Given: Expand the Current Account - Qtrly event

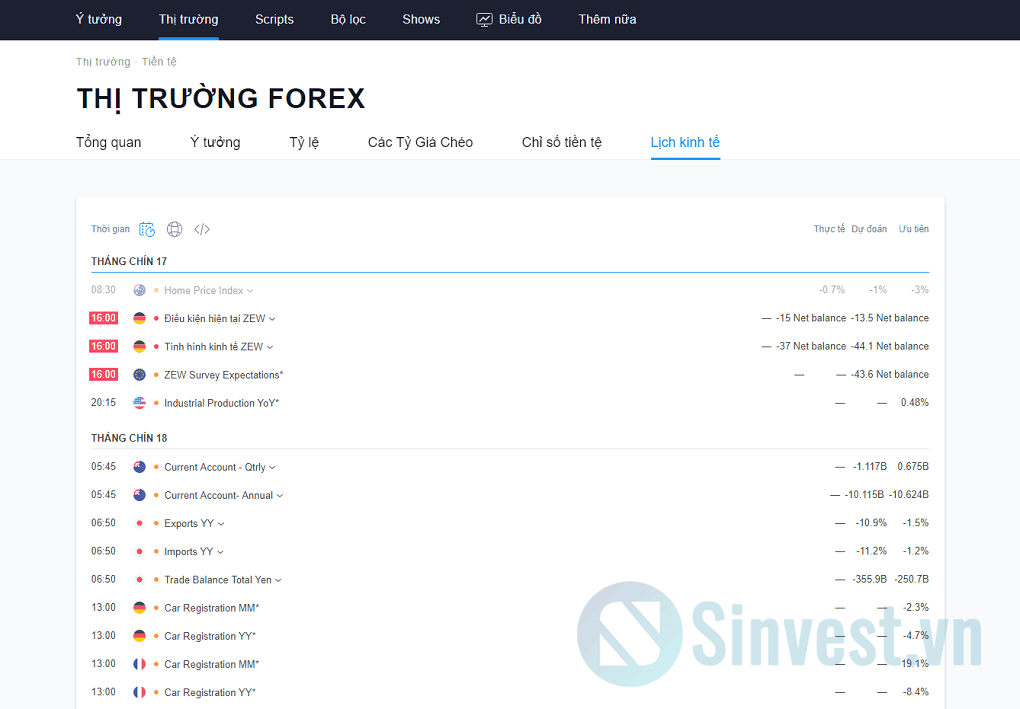Looking at the screenshot, I should [272, 468].
